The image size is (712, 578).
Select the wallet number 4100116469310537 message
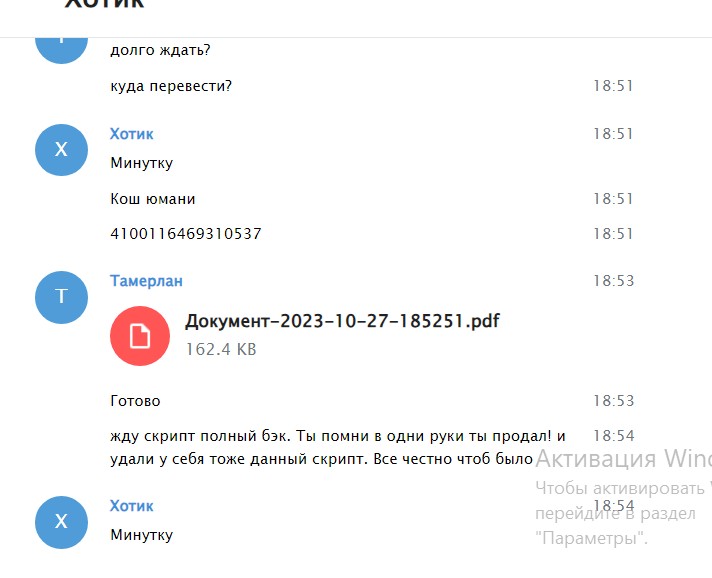tap(186, 233)
